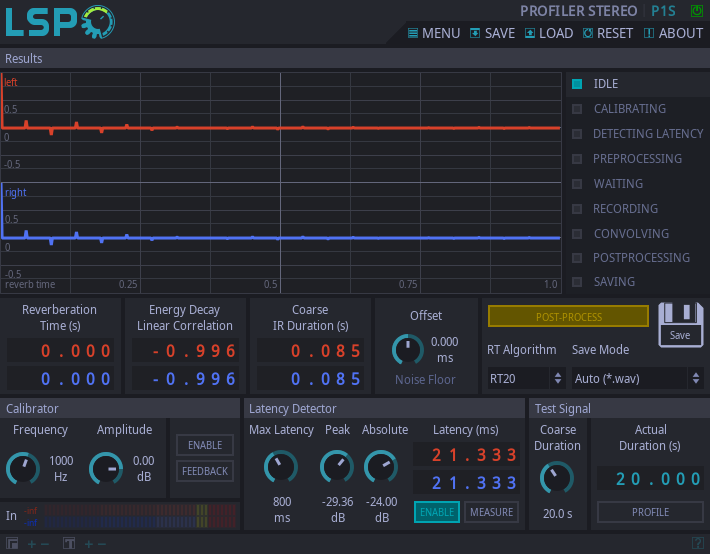
Task: Open the Save Mode Auto (*.wav) dropdown
Action: click(637, 378)
